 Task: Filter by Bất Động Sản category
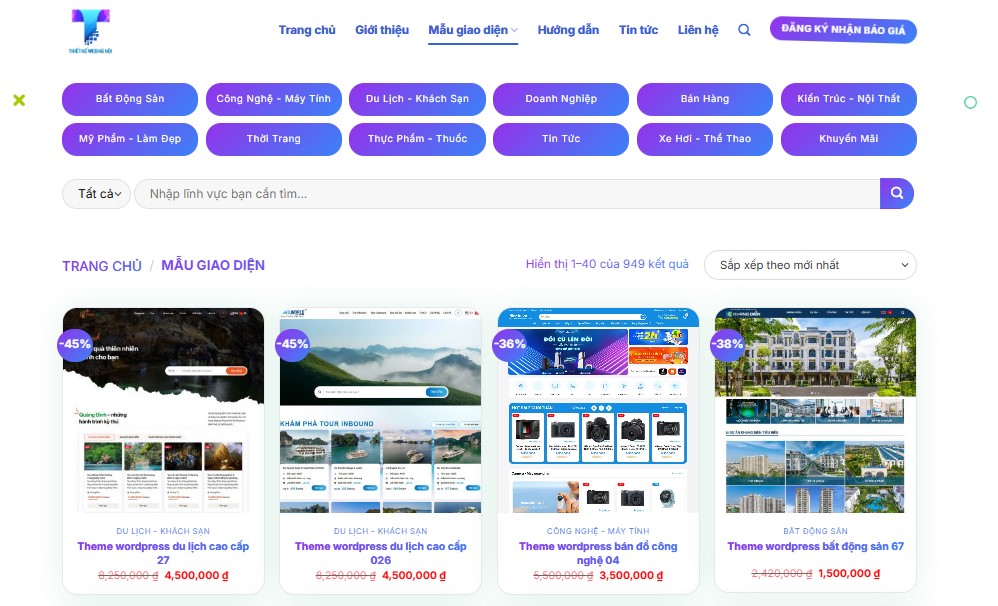pyautogui.click(x=130, y=99)
